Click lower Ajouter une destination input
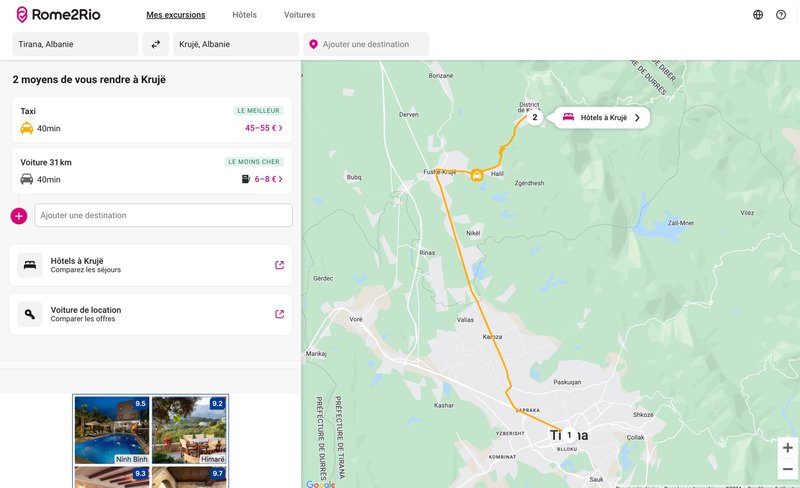The height and width of the screenshot is (488, 800). tap(163, 215)
